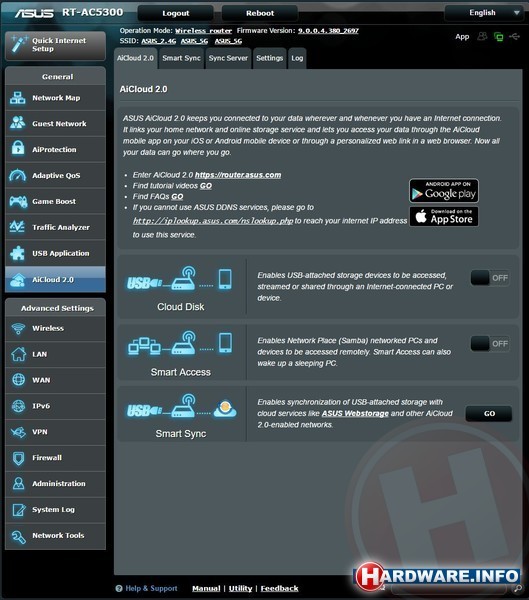This screenshot has width=529, height=600.
Task: Click the Wireless signal icon
Action: [18, 328]
